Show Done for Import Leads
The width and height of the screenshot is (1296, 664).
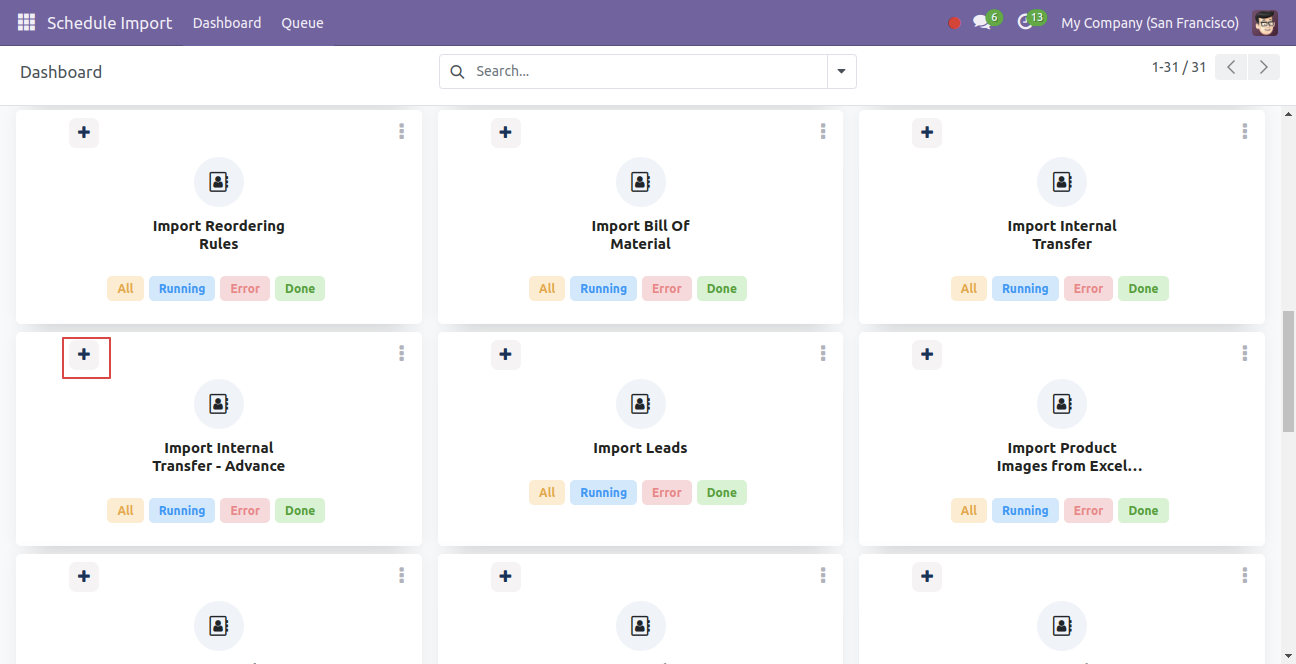[x=722, y=492]
